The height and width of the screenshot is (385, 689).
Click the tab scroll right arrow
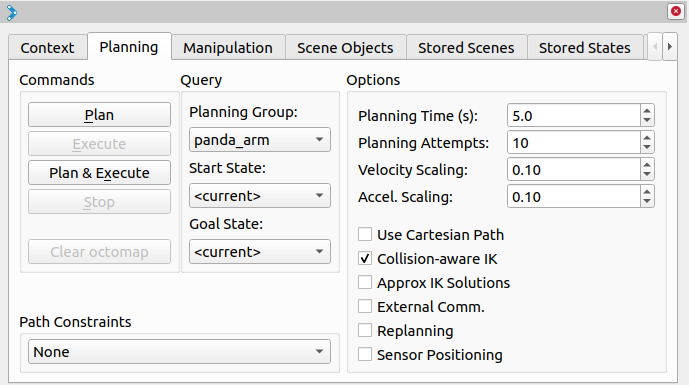(x=670, y=47)
